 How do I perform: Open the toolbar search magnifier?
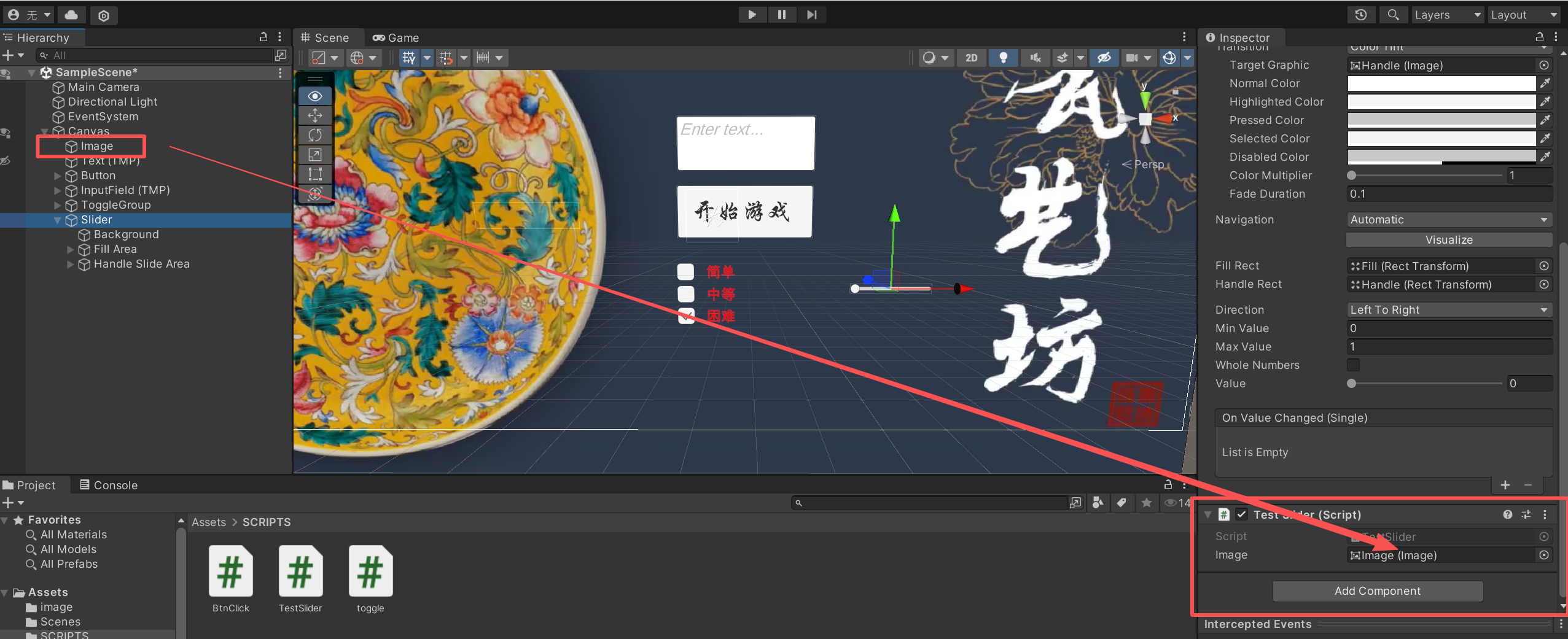click(x=1392, y=14)
